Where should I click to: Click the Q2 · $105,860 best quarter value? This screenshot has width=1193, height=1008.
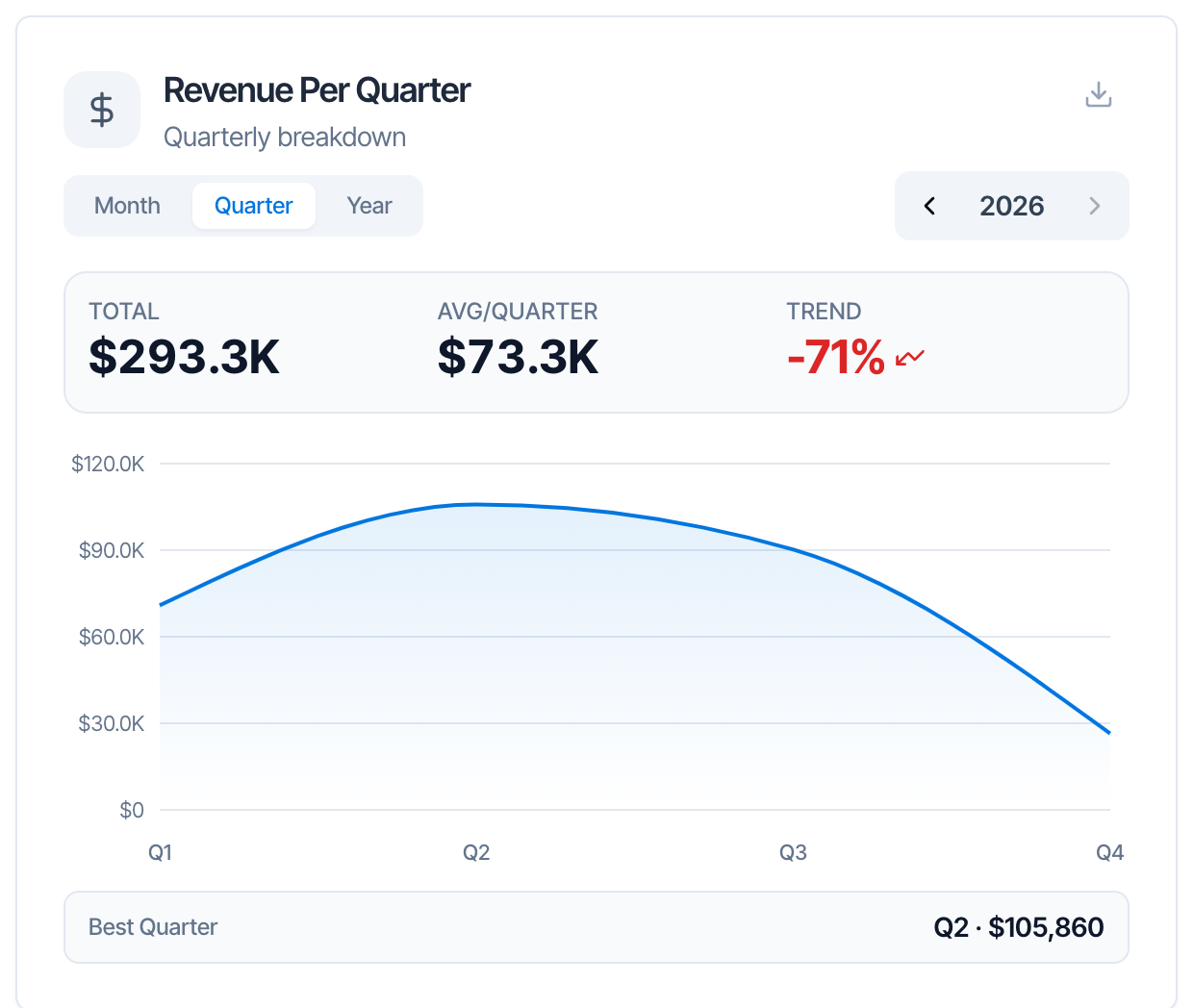[1019, 927]
